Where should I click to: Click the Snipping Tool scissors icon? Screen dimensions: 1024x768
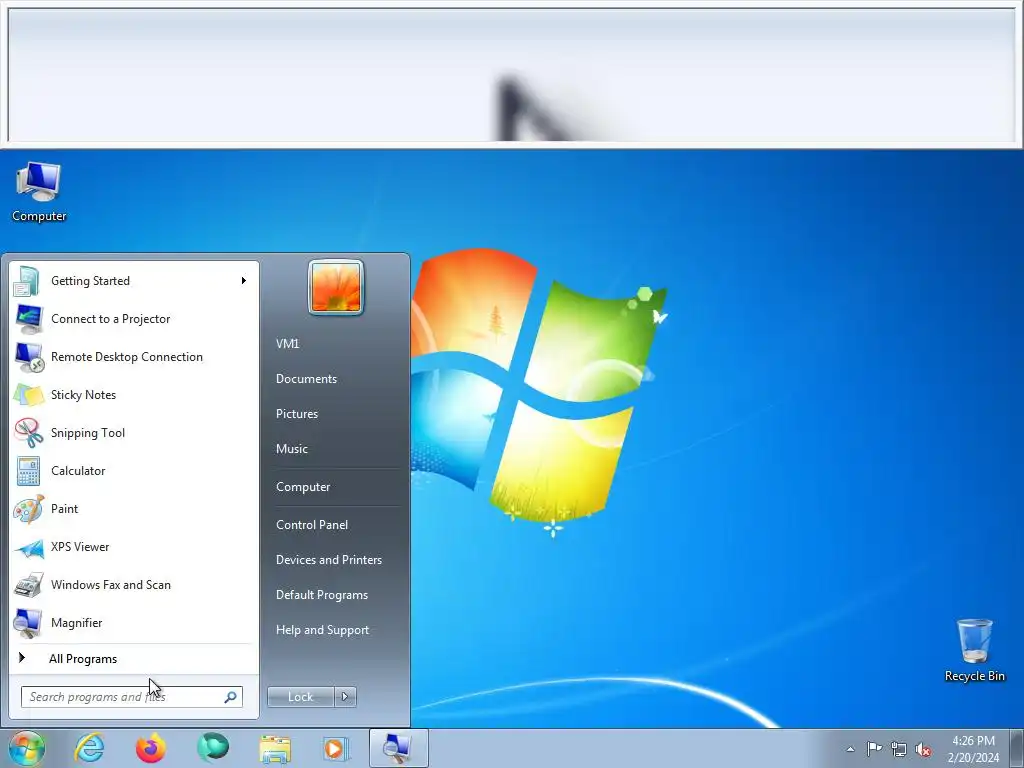tap(28, 432)
